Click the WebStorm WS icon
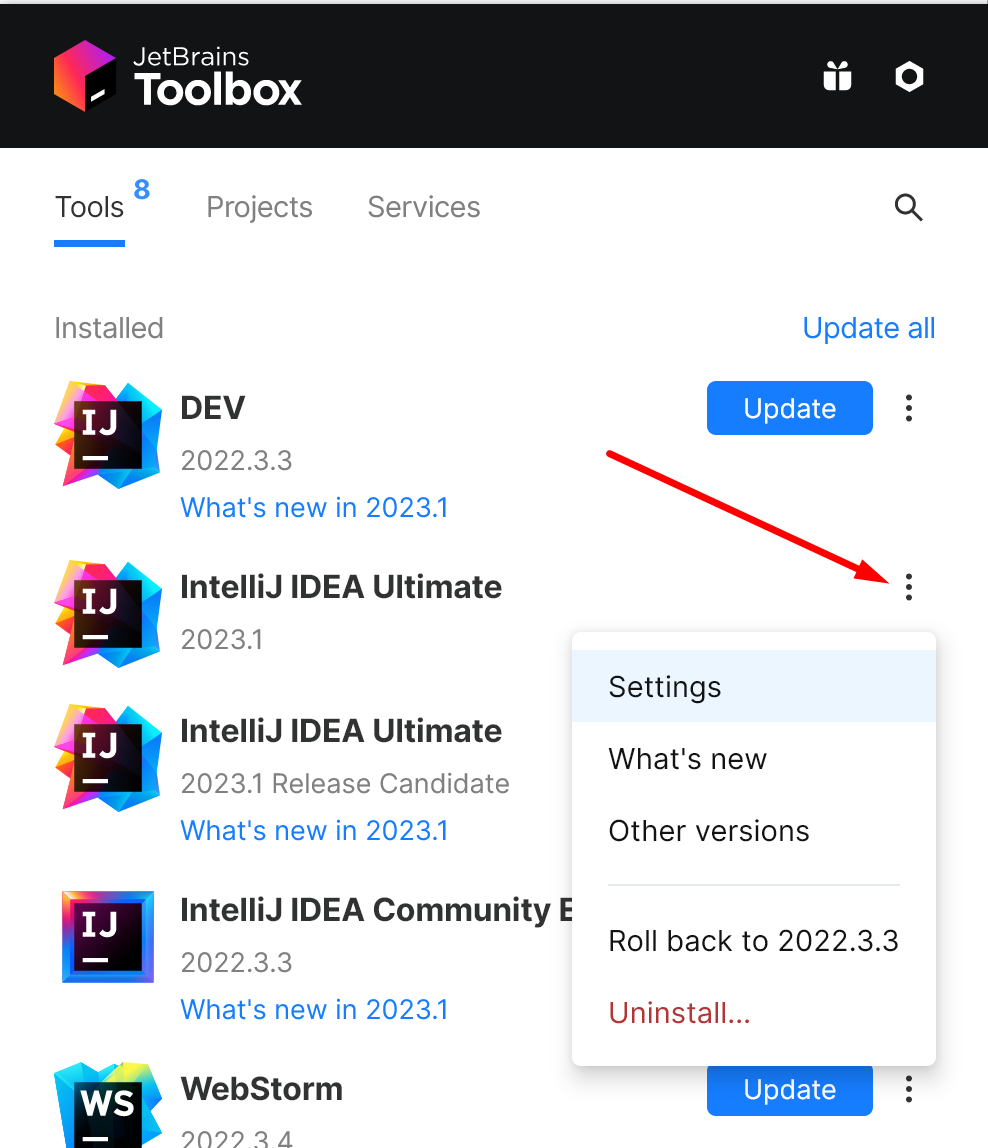Viewport: 988px width, 1148px height. [108, 1104]
